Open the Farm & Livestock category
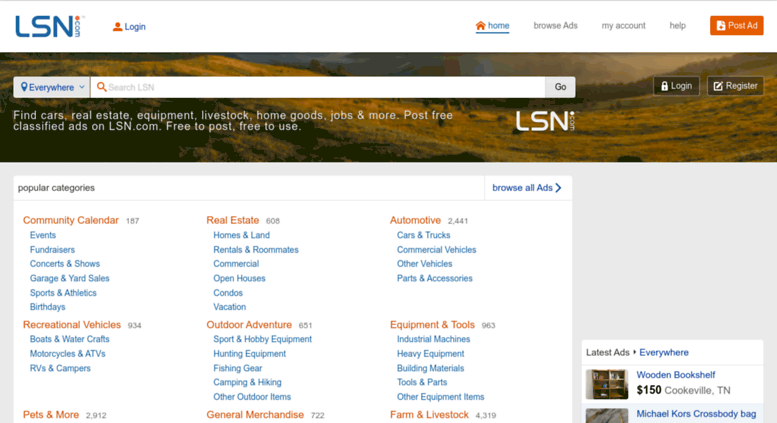The image size is (777, 423). point(429,415)
